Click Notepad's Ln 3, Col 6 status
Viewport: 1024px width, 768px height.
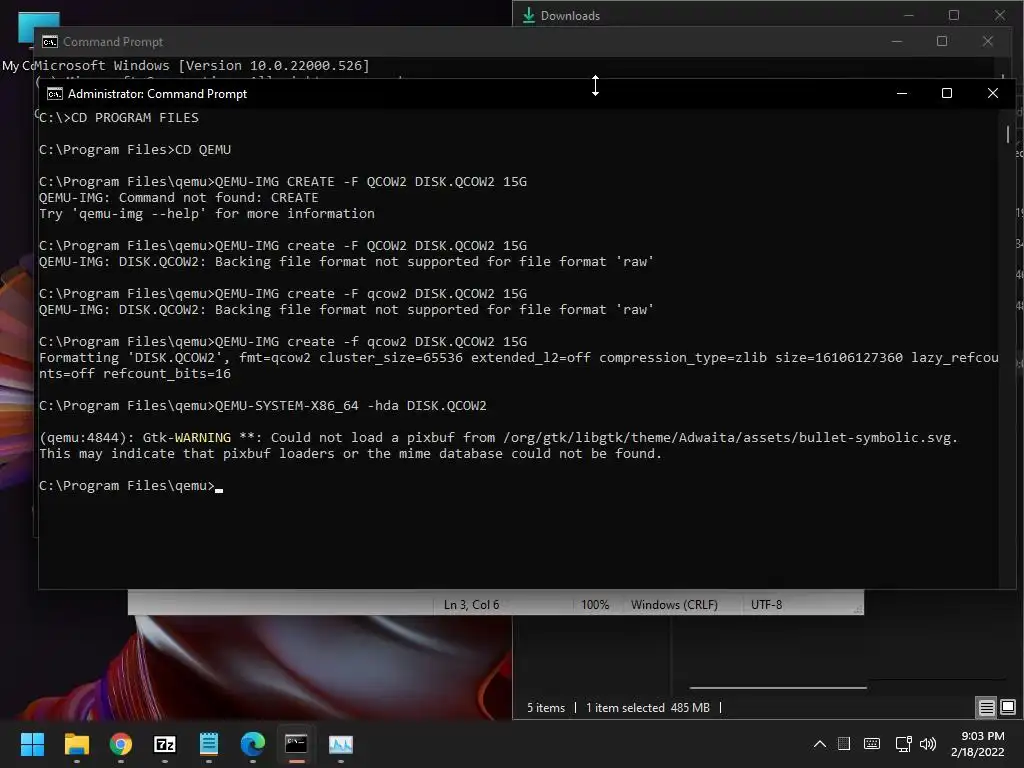click(x=471, y=605)
